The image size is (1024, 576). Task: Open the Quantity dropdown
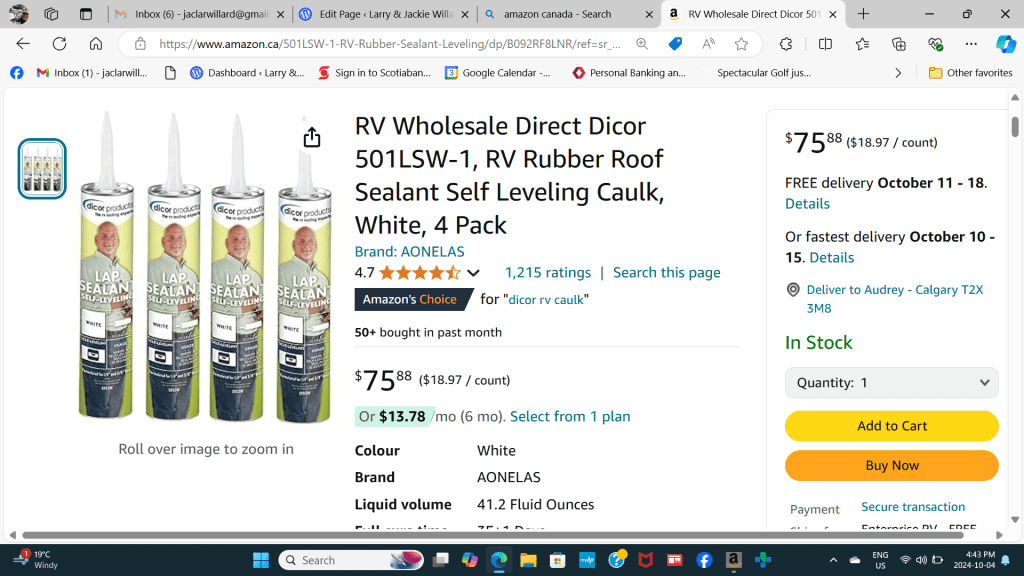click(891, 382)
